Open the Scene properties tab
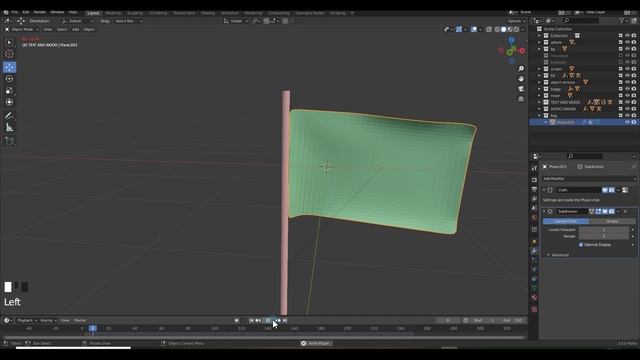 coord(534,208)
